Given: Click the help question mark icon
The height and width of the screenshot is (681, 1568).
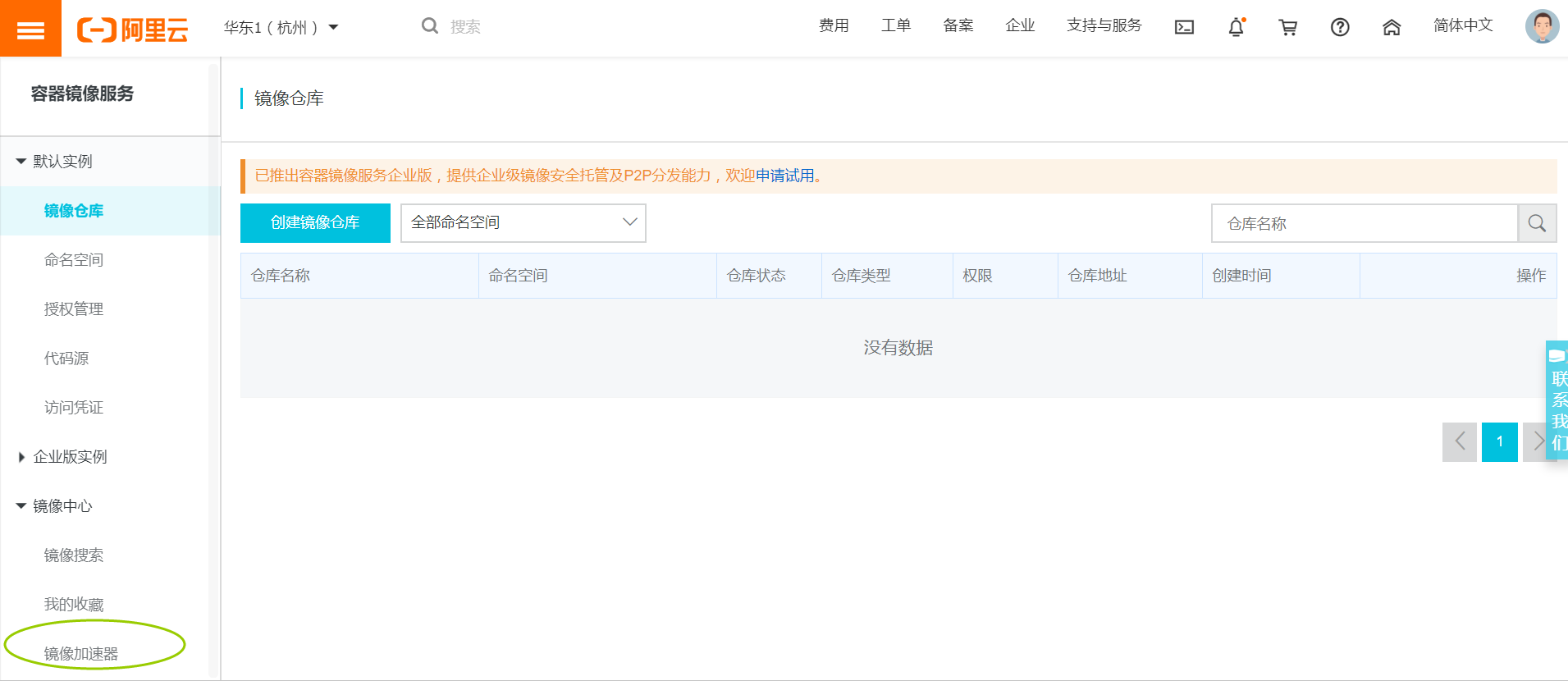Looking at the screenshot, I should pyautogui.click(x=1339, y=27).
